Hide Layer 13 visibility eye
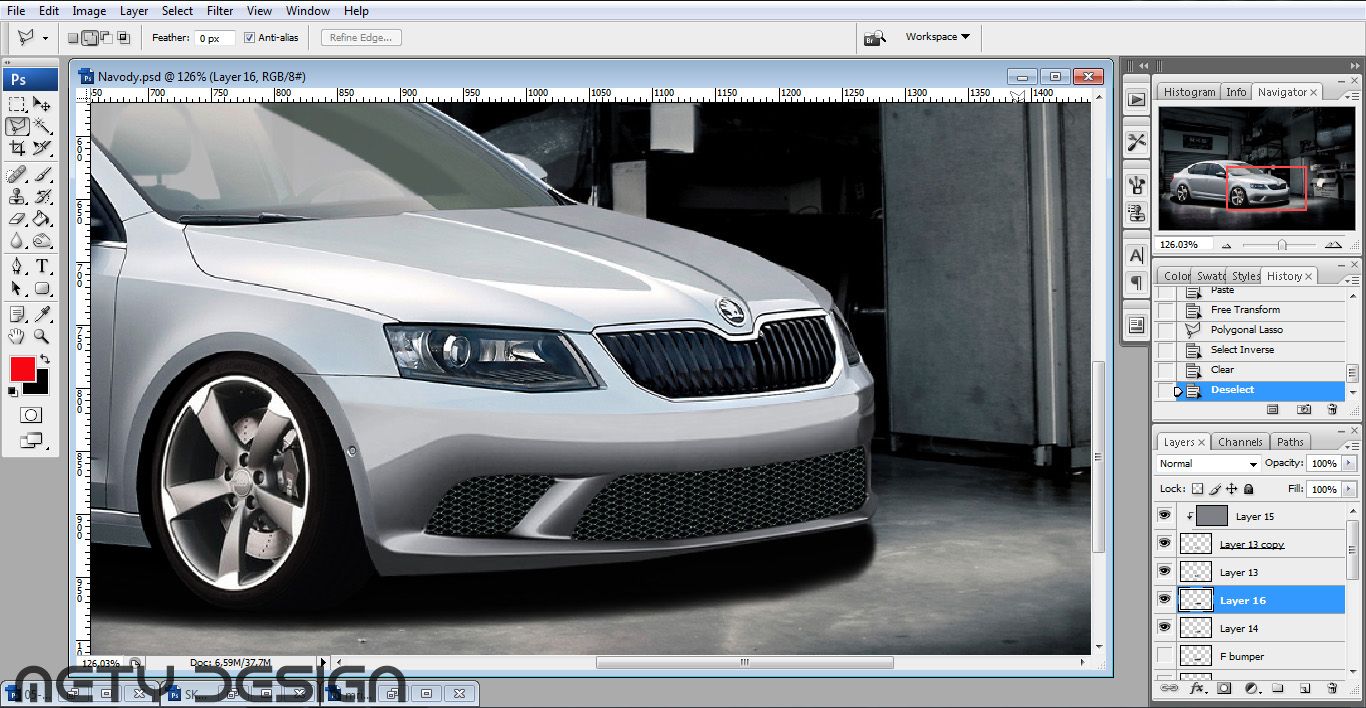1366x708 pixels. click(1164, 572)
